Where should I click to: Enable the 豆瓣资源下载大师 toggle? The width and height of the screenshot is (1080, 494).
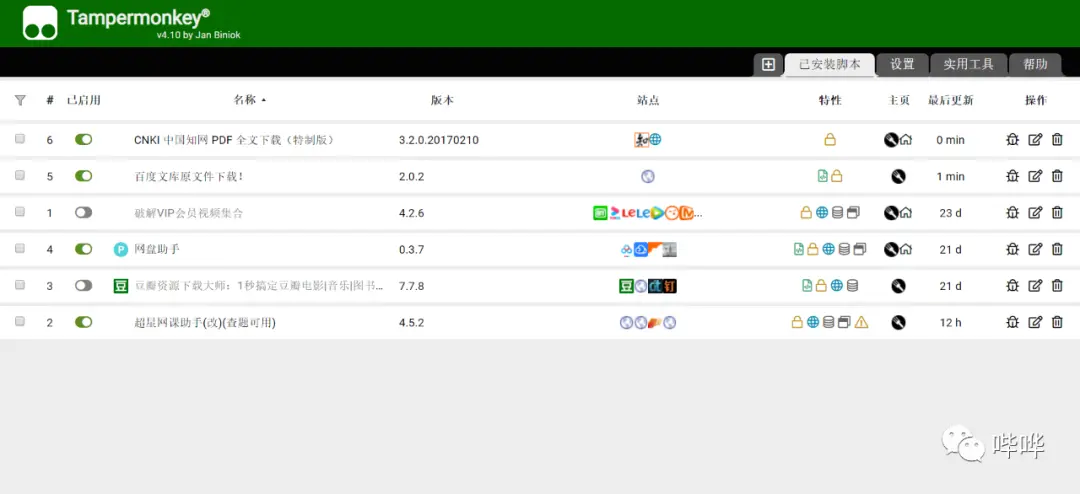pyautogui.click(x=83, y=285)
